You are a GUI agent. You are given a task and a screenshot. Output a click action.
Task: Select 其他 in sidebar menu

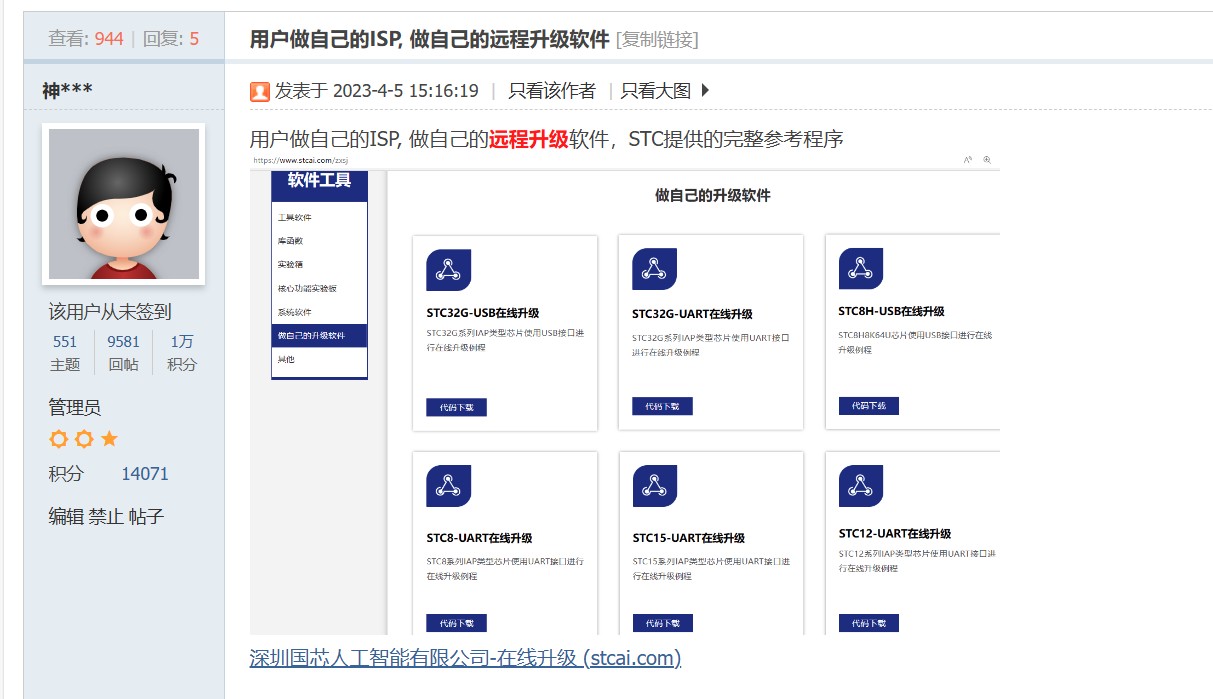[x=319, y=359]
